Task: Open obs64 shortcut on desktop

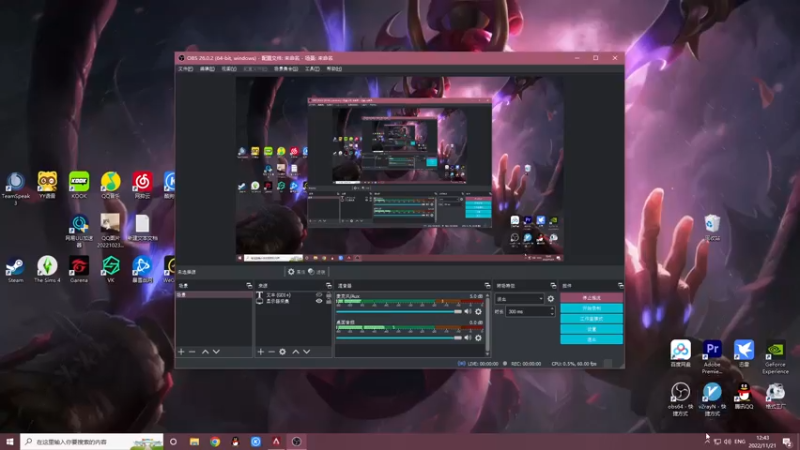Action: [x=680, y=399]
